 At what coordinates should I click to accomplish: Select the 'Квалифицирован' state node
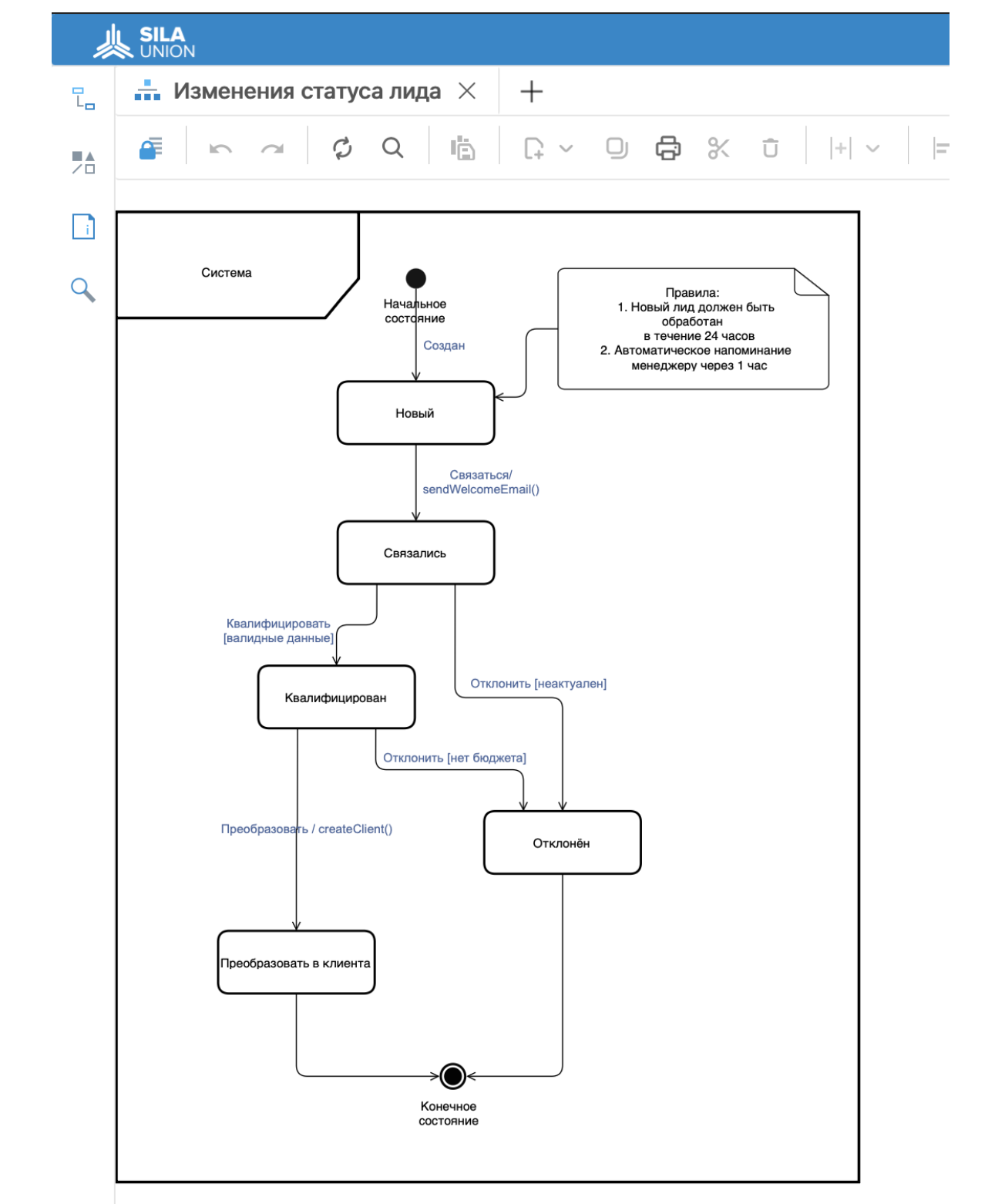tap(336, 698)
